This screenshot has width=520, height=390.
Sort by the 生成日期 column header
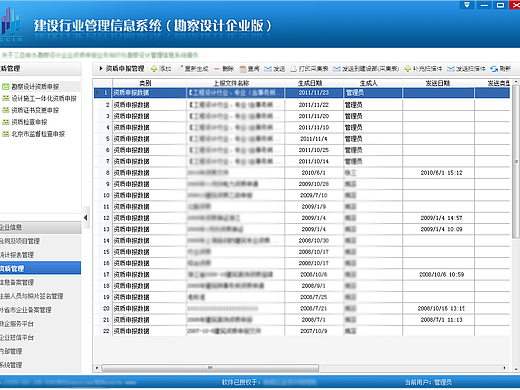(x=314, y=83)
